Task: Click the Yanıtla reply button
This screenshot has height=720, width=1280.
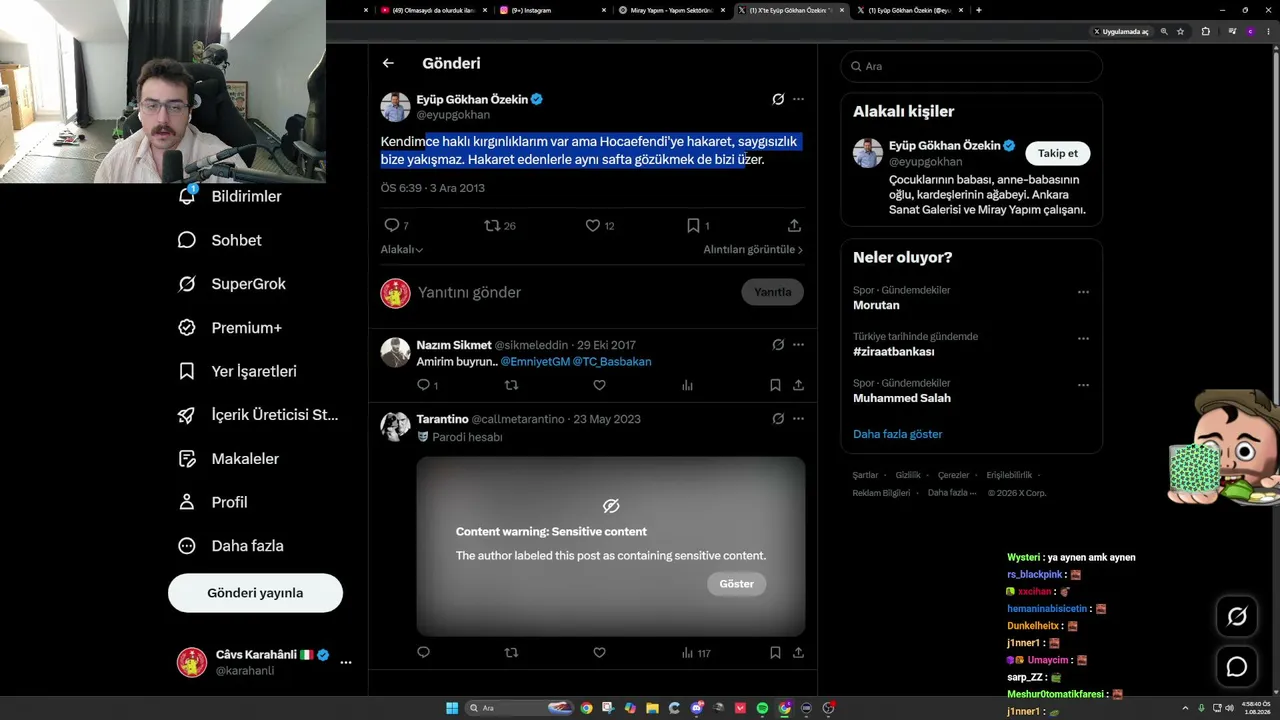Action: pos(772,292)
